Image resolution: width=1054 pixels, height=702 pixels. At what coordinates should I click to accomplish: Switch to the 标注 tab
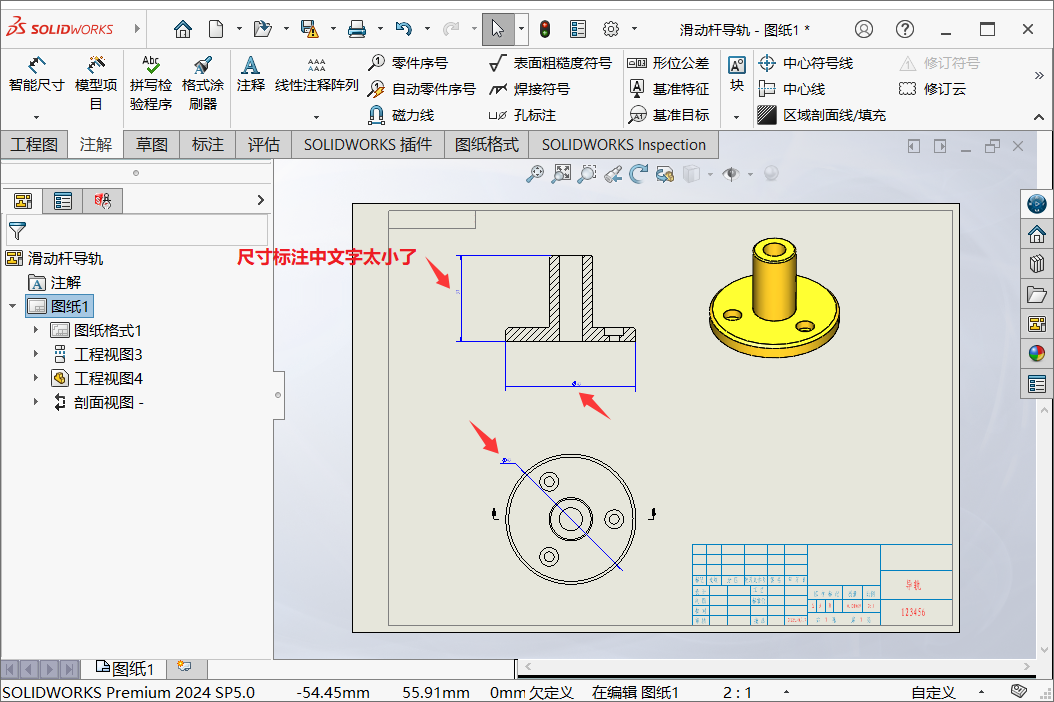[208, 145]
